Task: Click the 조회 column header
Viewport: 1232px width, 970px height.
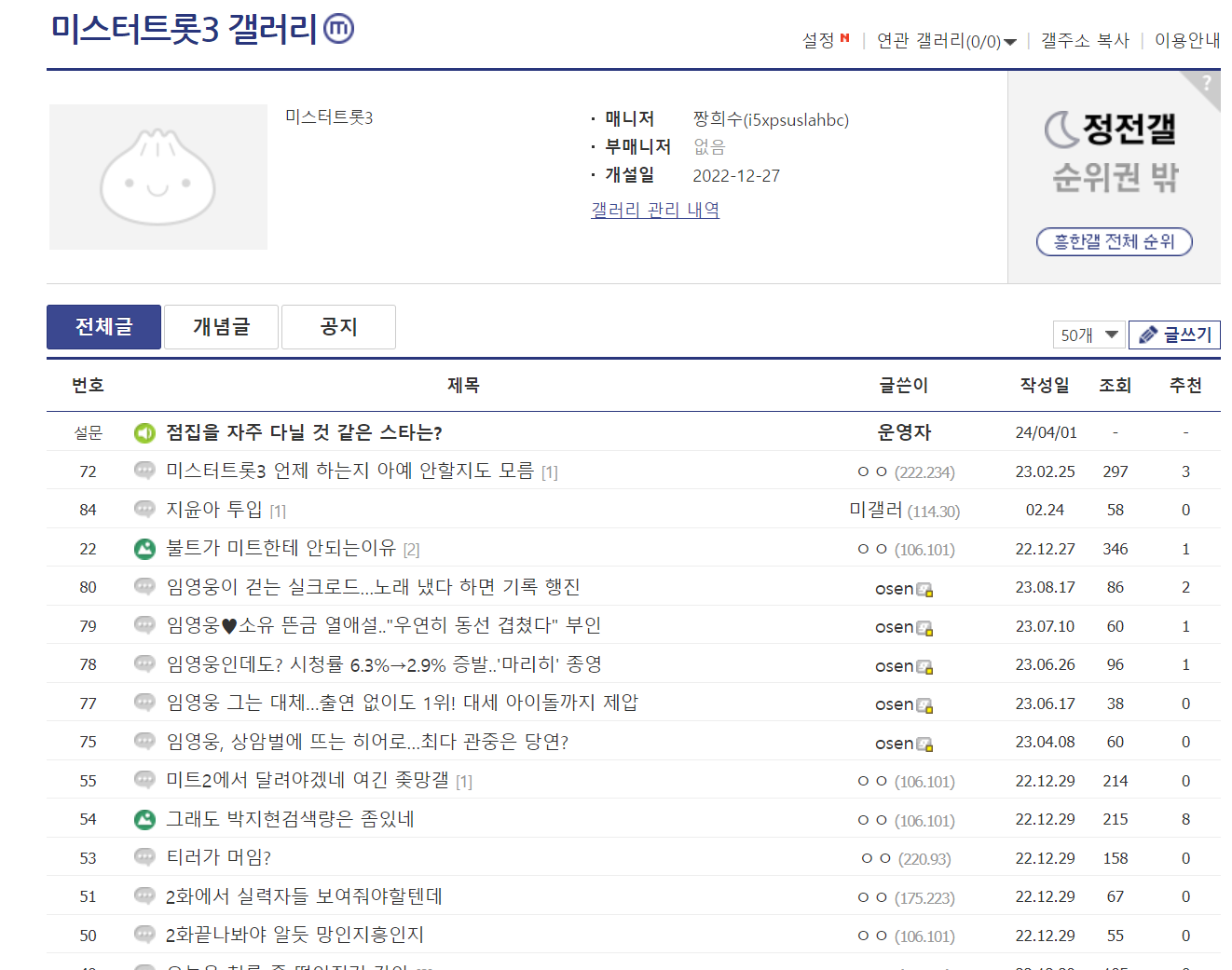Action: (1115, 385)
